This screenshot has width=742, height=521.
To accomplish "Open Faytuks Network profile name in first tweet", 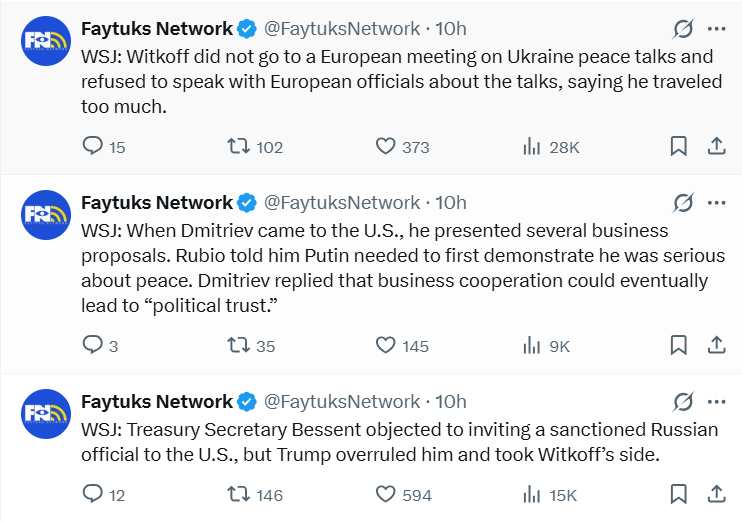I will click(x=156, y=29).
